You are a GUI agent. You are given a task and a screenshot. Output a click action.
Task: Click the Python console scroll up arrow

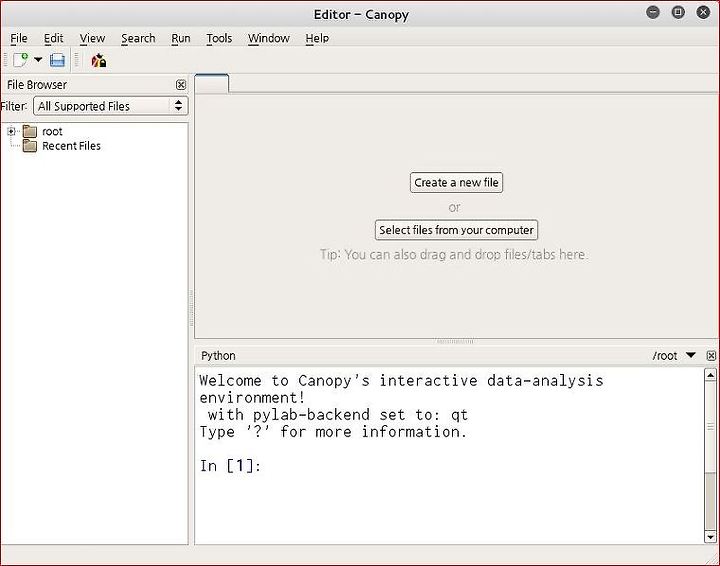710,375
